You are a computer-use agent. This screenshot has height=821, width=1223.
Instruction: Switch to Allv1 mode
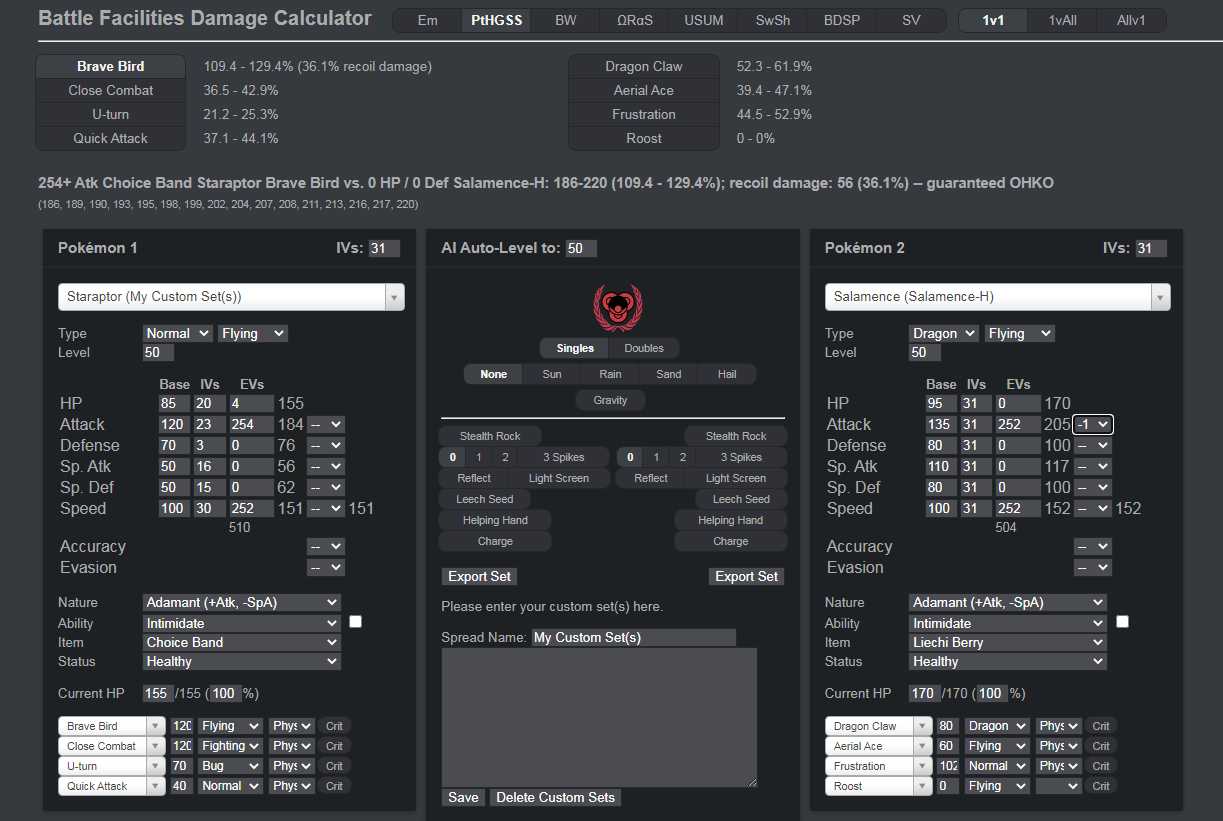tap(1131, 21)
